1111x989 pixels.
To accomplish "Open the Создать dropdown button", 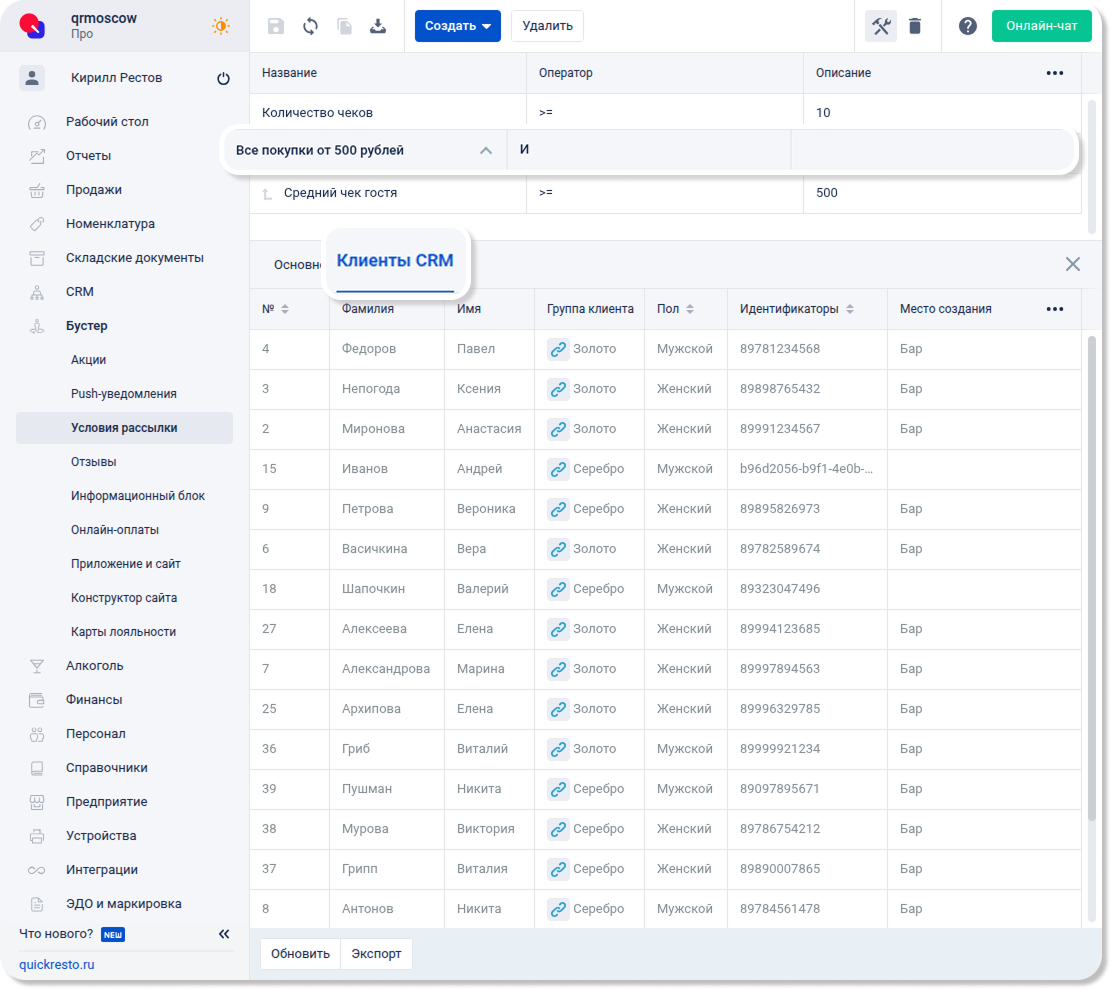I will pos(457,26).
